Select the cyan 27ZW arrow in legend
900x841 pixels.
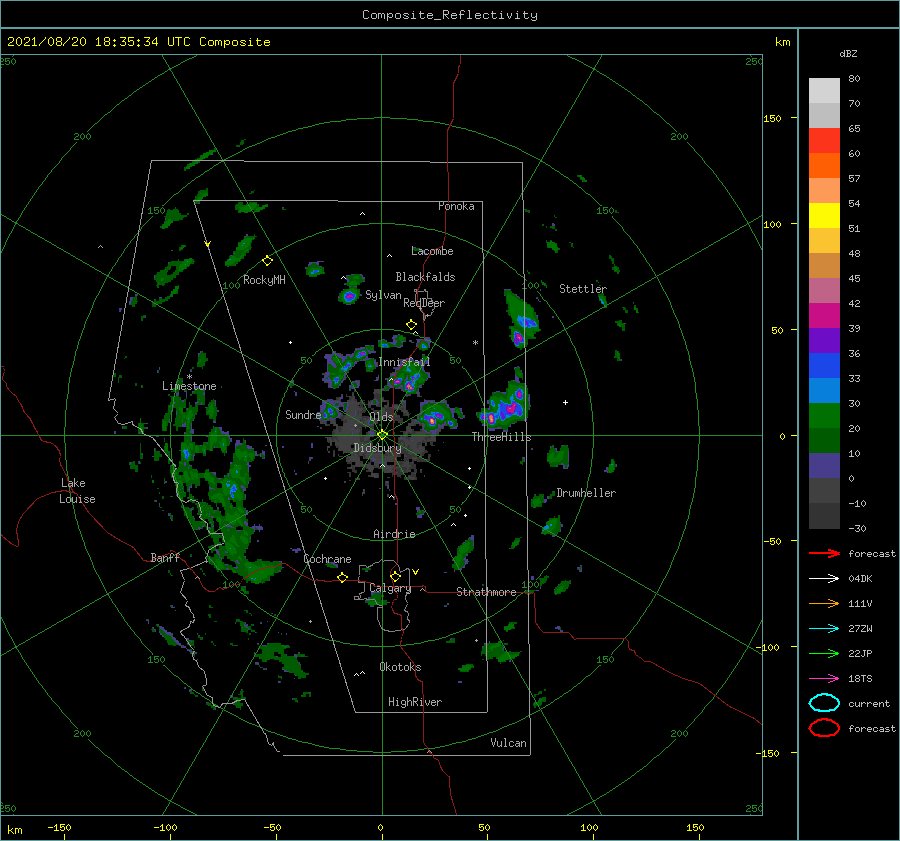tap(824, 629)
